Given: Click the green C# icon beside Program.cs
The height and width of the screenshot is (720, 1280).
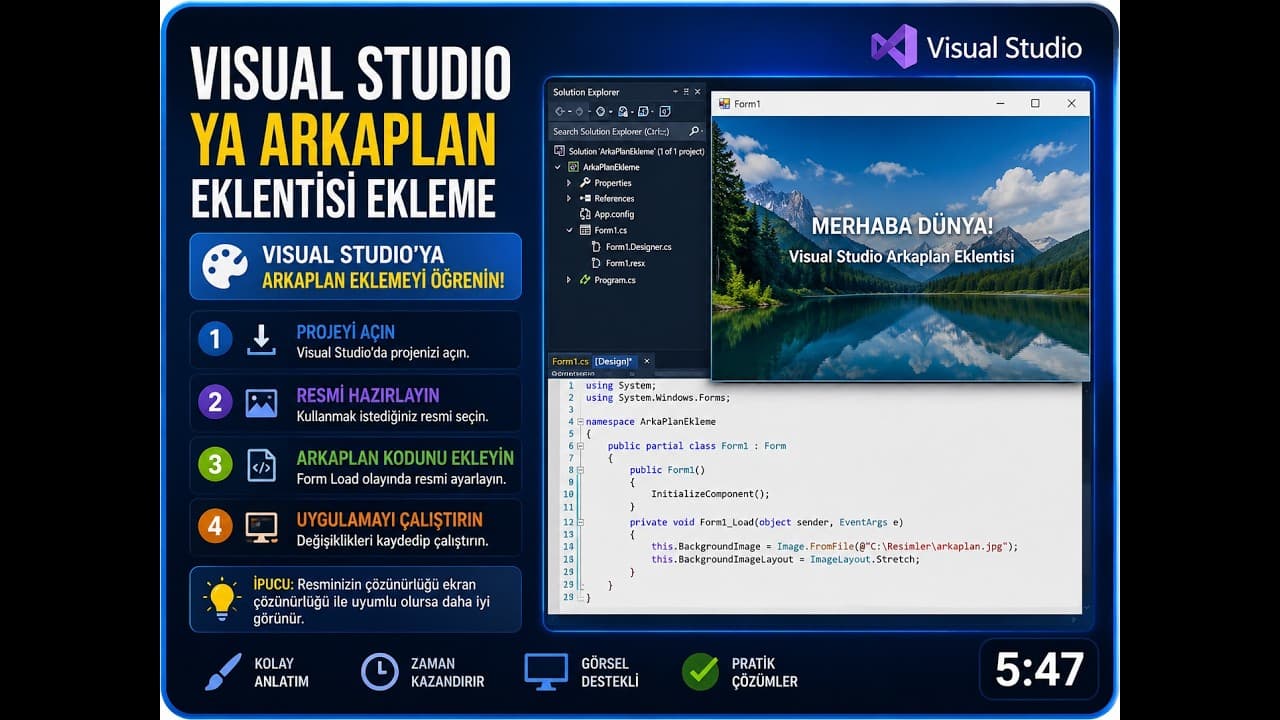Looking at the screenshot, I should 585,280.
